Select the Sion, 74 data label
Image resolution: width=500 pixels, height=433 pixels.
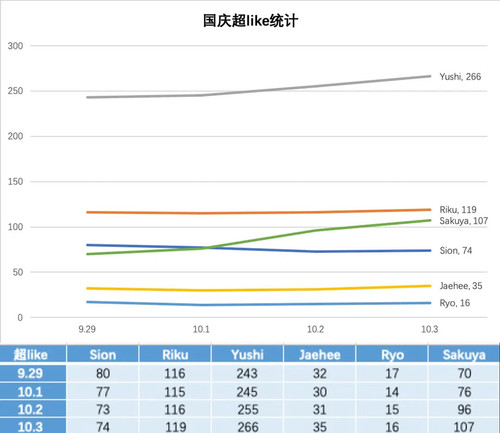pyautogui.click(x=456, y=250)
